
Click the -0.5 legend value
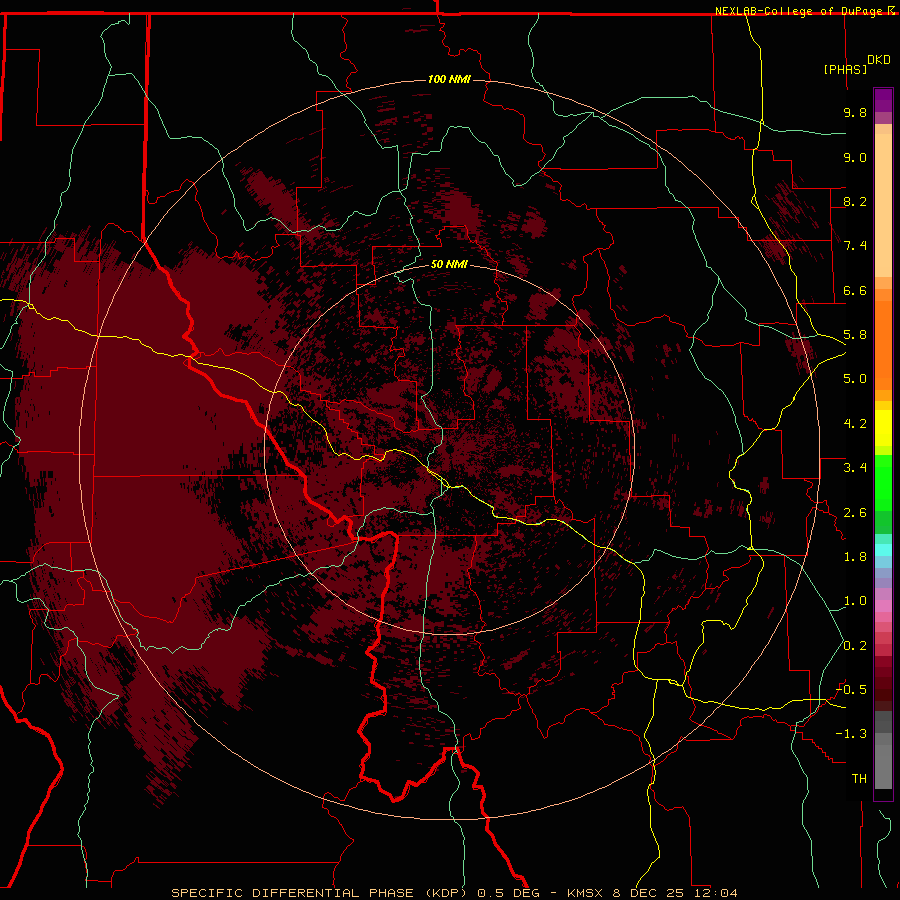[x=852, y=690]
